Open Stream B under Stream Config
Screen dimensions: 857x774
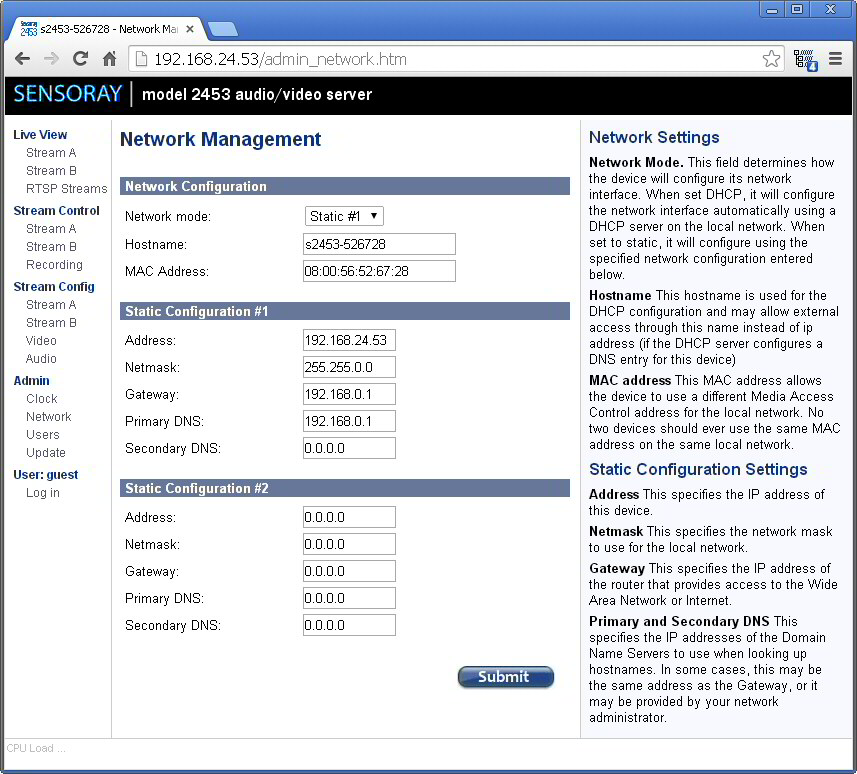tap(51, 322)
